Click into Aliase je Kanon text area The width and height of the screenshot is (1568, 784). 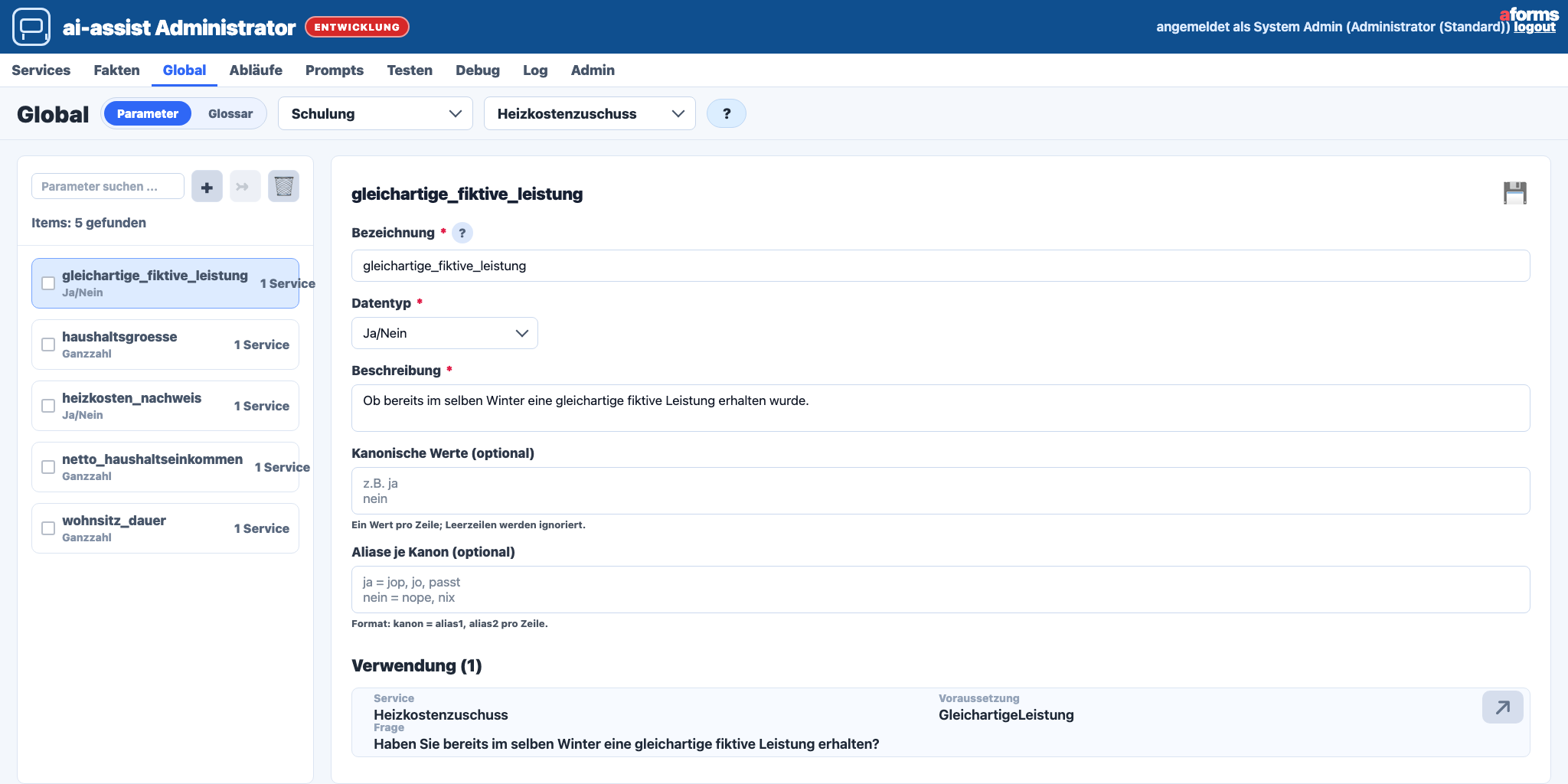[x=940, y=590]
